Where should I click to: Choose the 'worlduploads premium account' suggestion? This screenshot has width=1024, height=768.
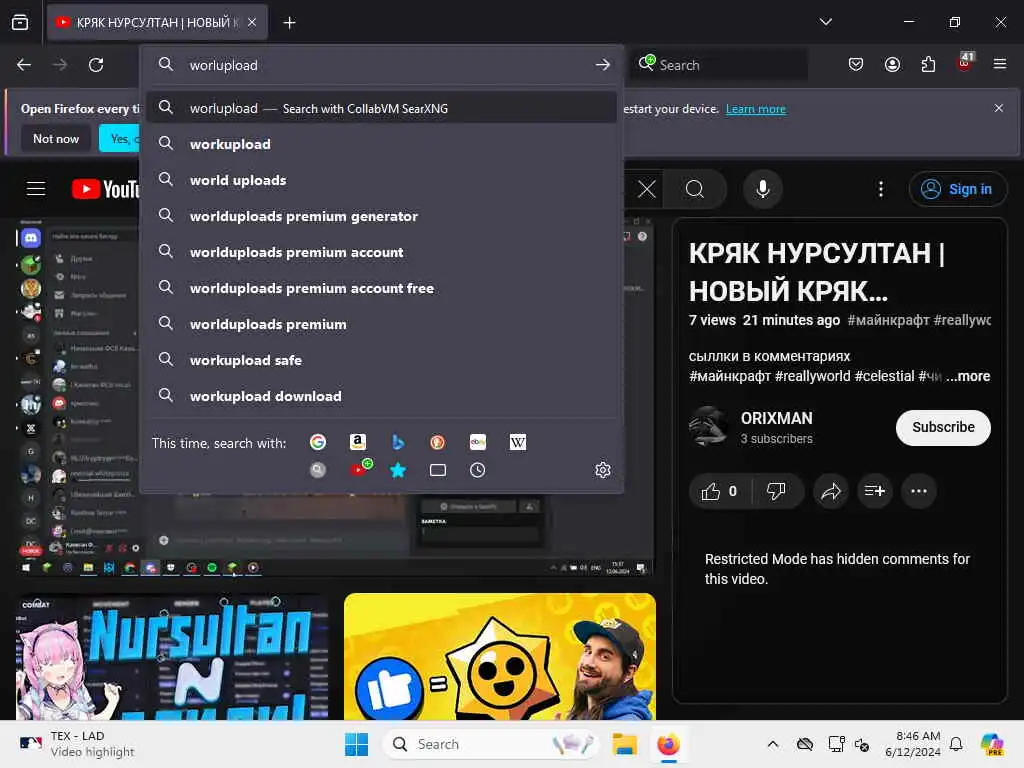pyautogui.click(x=382, y=252)
